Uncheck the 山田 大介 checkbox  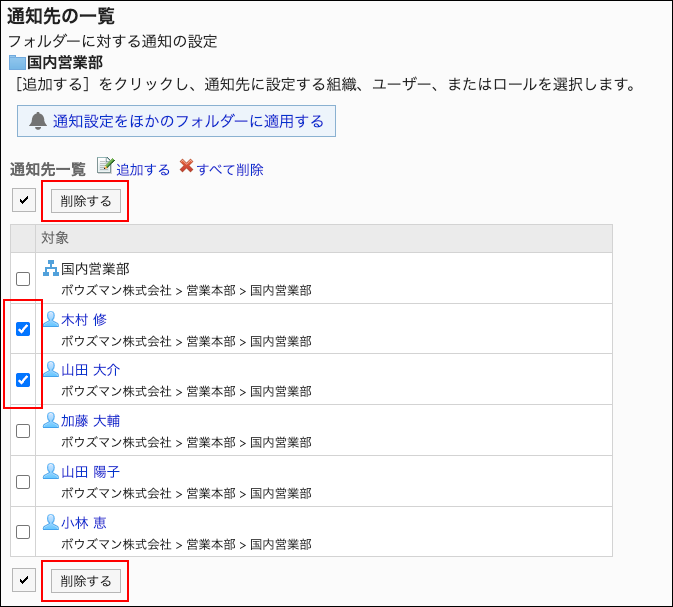pyautogui.click(x=23, y=380)
